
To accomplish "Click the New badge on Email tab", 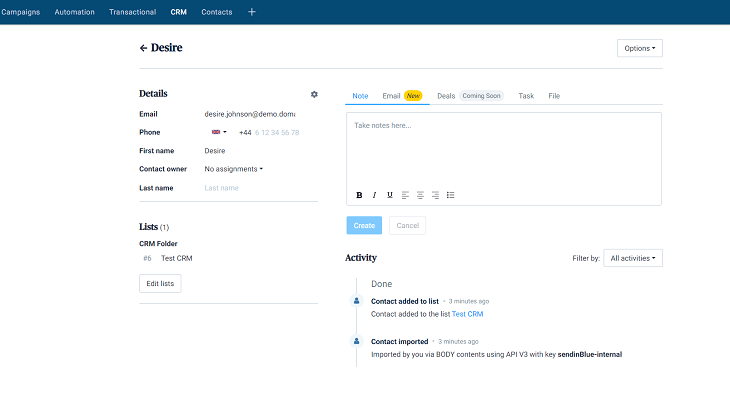I will (413, 96).
